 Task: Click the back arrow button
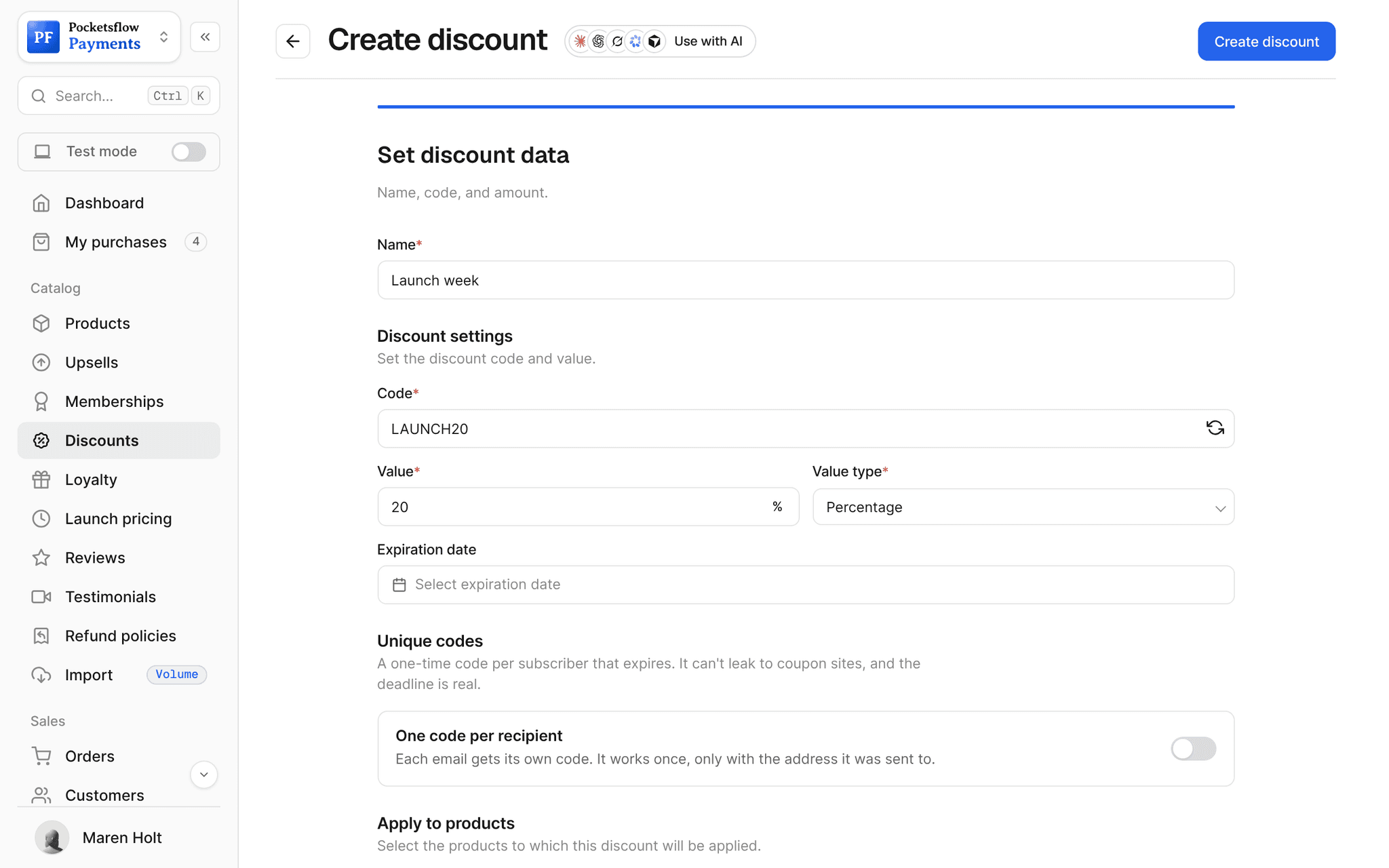pyautogui.click(x=293, y=41)
